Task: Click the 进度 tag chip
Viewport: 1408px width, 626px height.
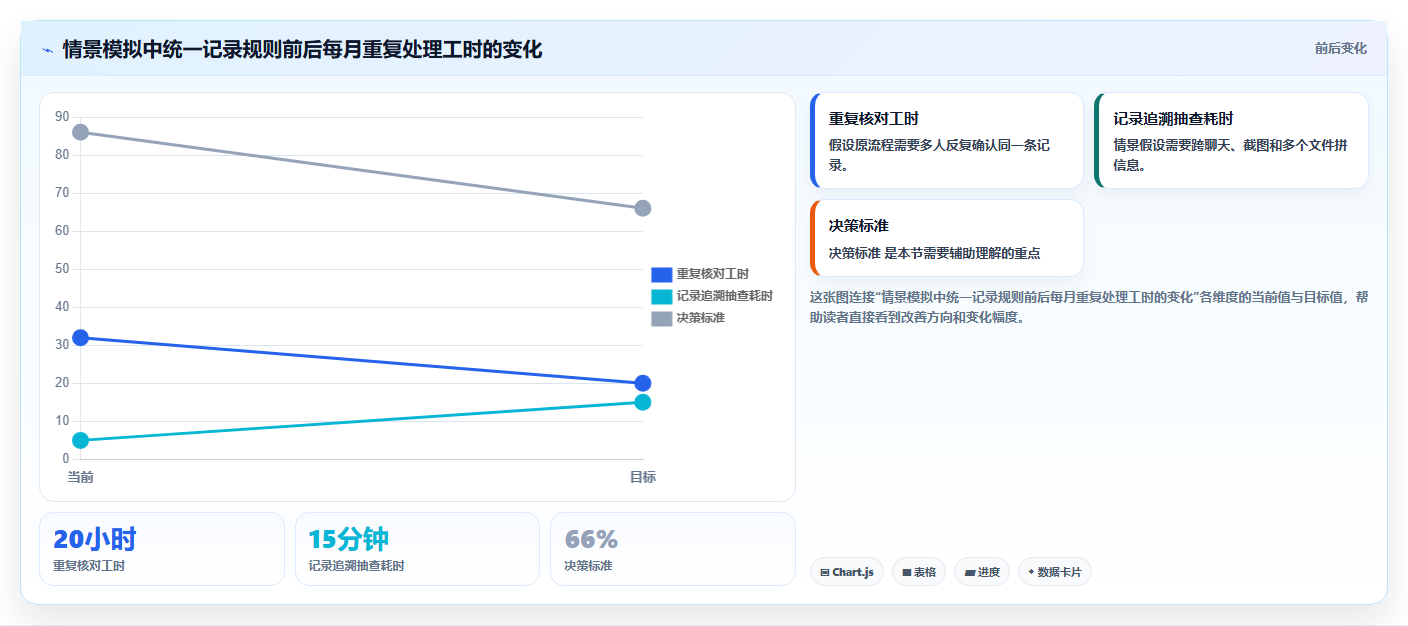Action: click(x=982, y=572)
